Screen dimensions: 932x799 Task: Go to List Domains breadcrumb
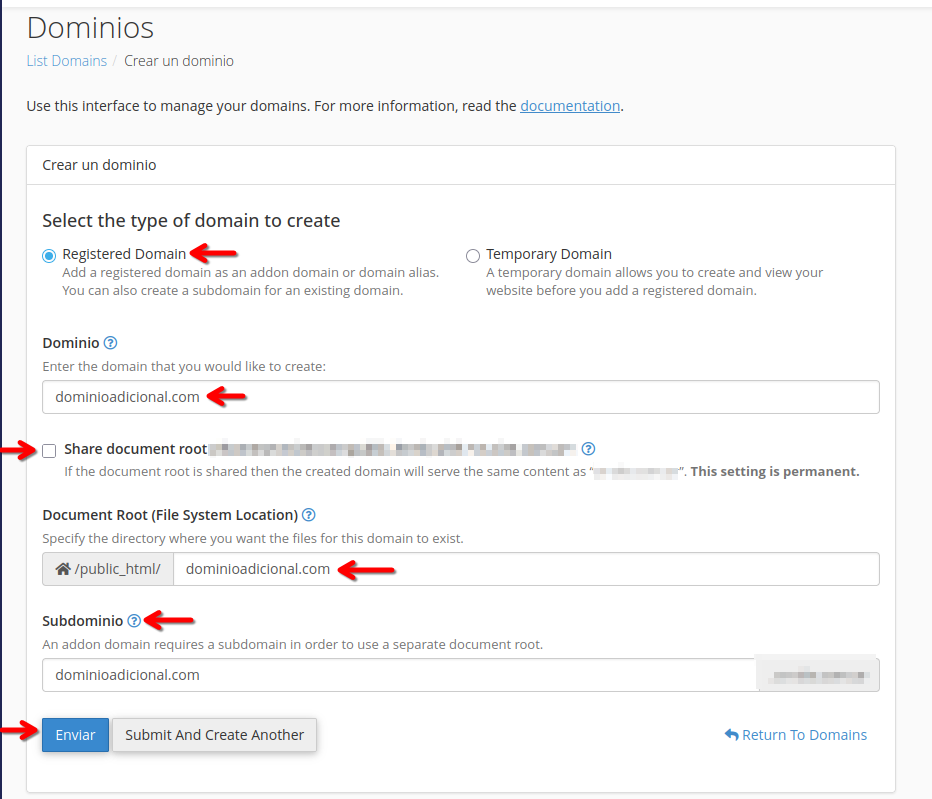click(67, 61)
